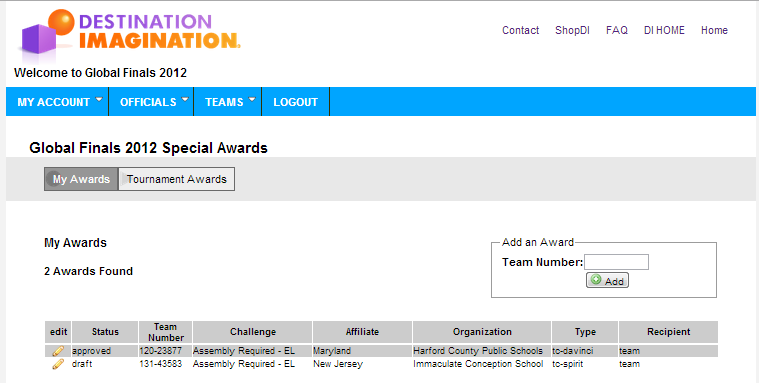Image resolution: width=759 pixels, height=383 pixels.
Task: Click the Affiliate column header
Action: pyautogui.click(x=362, y=332)
